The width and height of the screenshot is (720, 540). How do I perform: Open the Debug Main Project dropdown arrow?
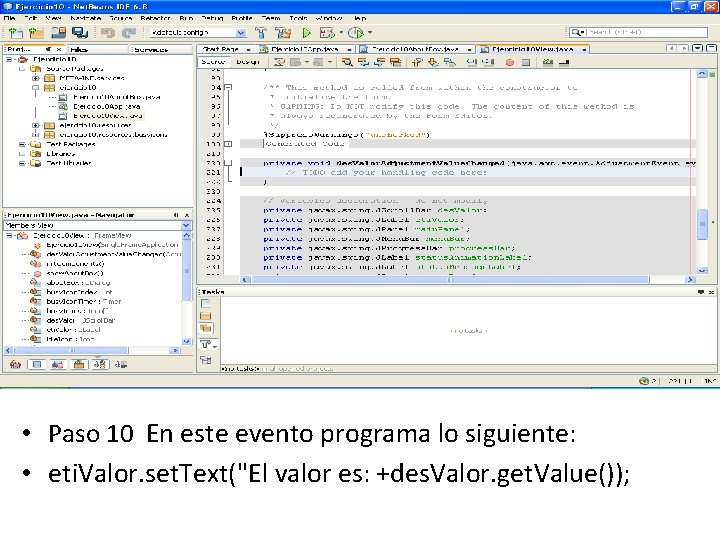[x=341, y=33]
